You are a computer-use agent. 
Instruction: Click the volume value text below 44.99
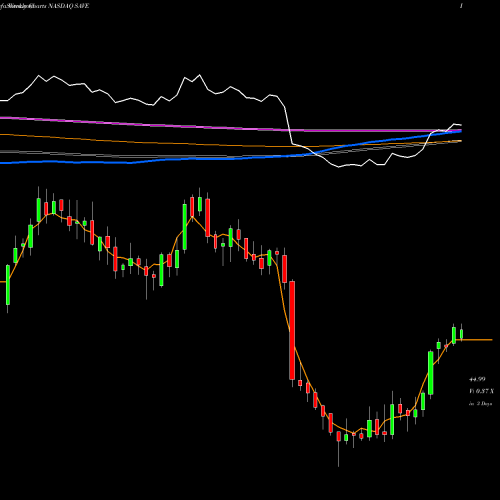point(481,391)
